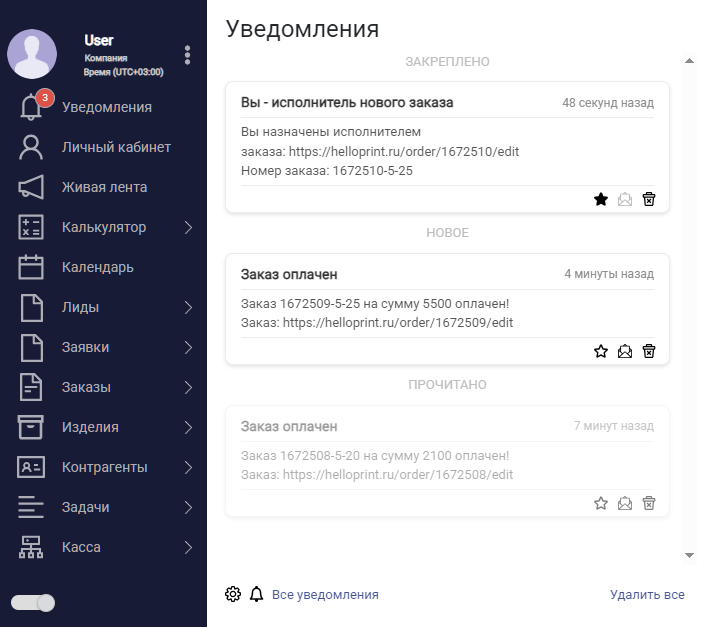Click the person icon for Личный кабинет
Viewport: 710px width, 627px height.
tap(31, 147)
